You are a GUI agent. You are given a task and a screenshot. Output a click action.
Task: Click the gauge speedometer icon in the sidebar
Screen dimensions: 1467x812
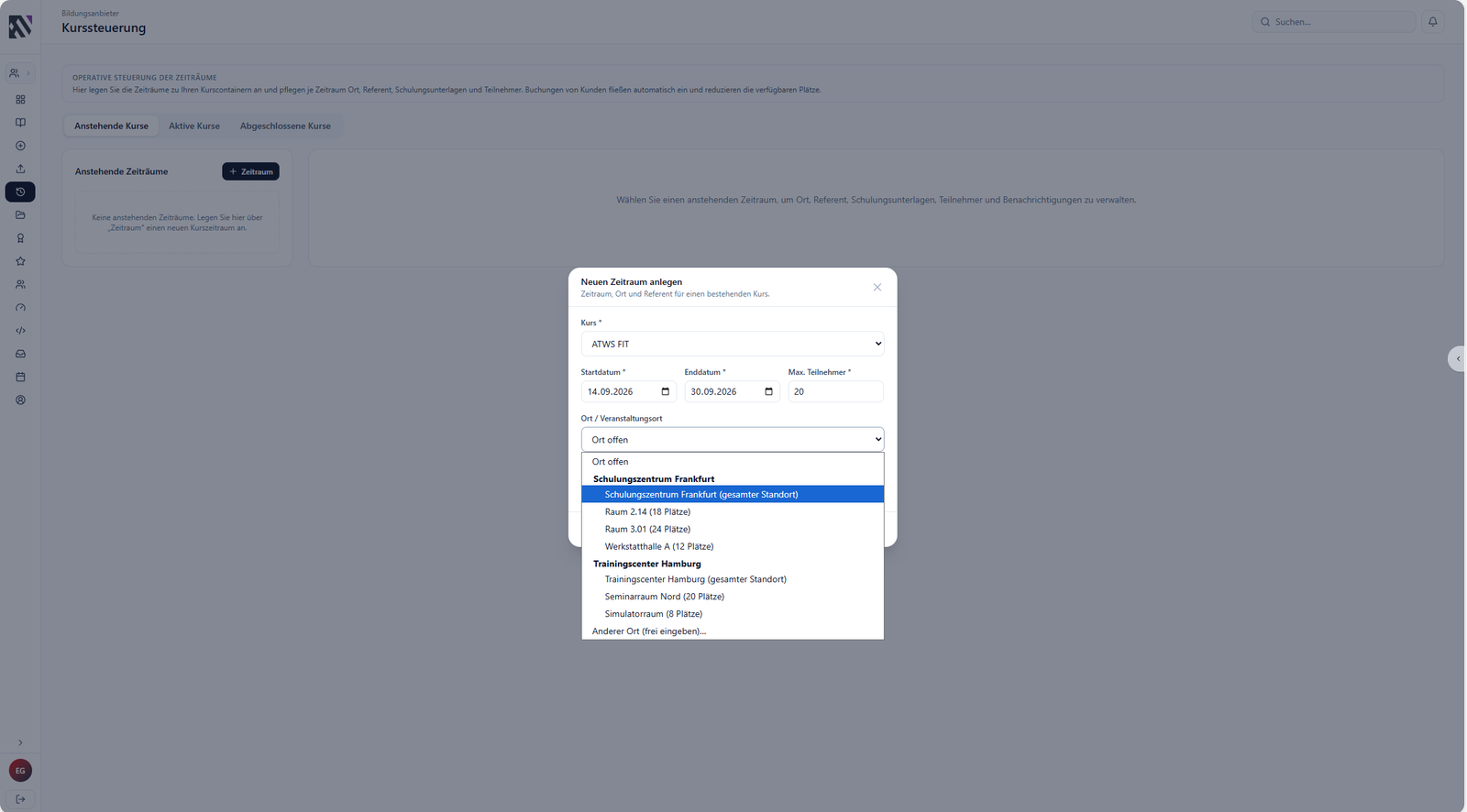point(20,308)
